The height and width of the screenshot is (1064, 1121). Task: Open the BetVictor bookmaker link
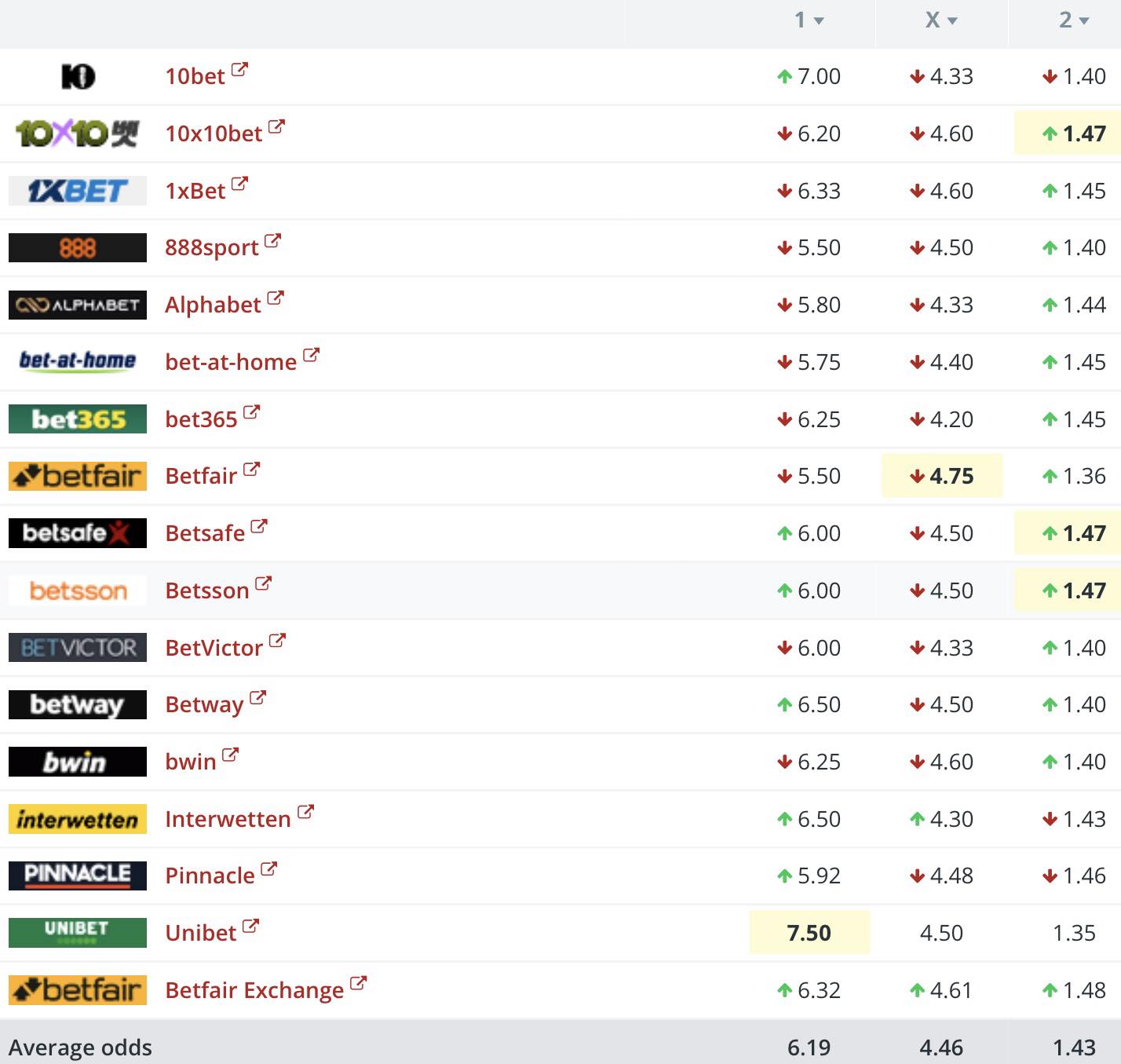[x=214, y=648]
